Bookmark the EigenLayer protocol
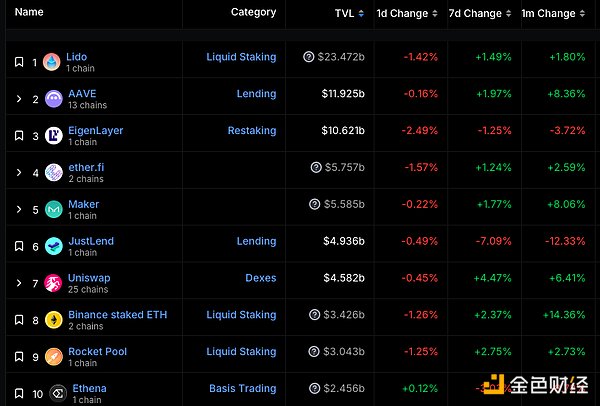This screenshot has height=406, width=600. pyautogui.click(x=18, y=136)
